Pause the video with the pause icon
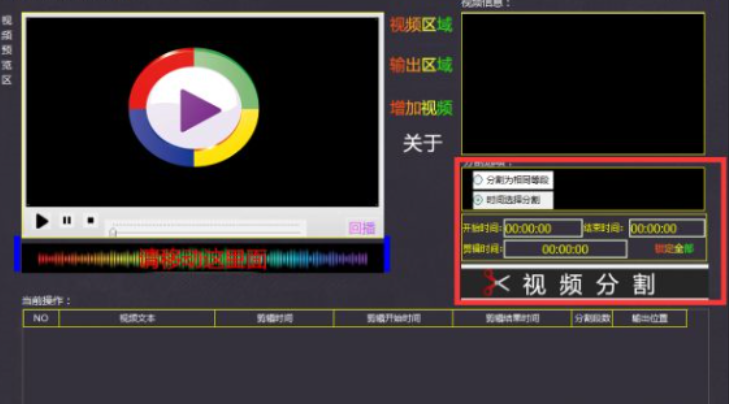This screenshot has width=729, height=404. [66, 221]
